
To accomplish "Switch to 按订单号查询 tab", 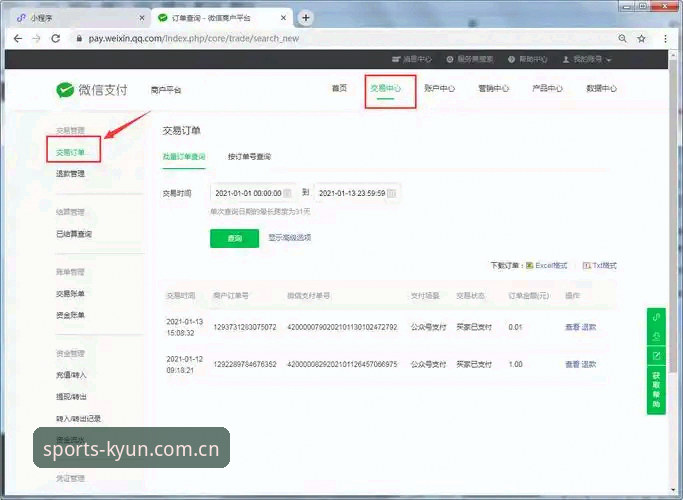I will tap(249, 157).
